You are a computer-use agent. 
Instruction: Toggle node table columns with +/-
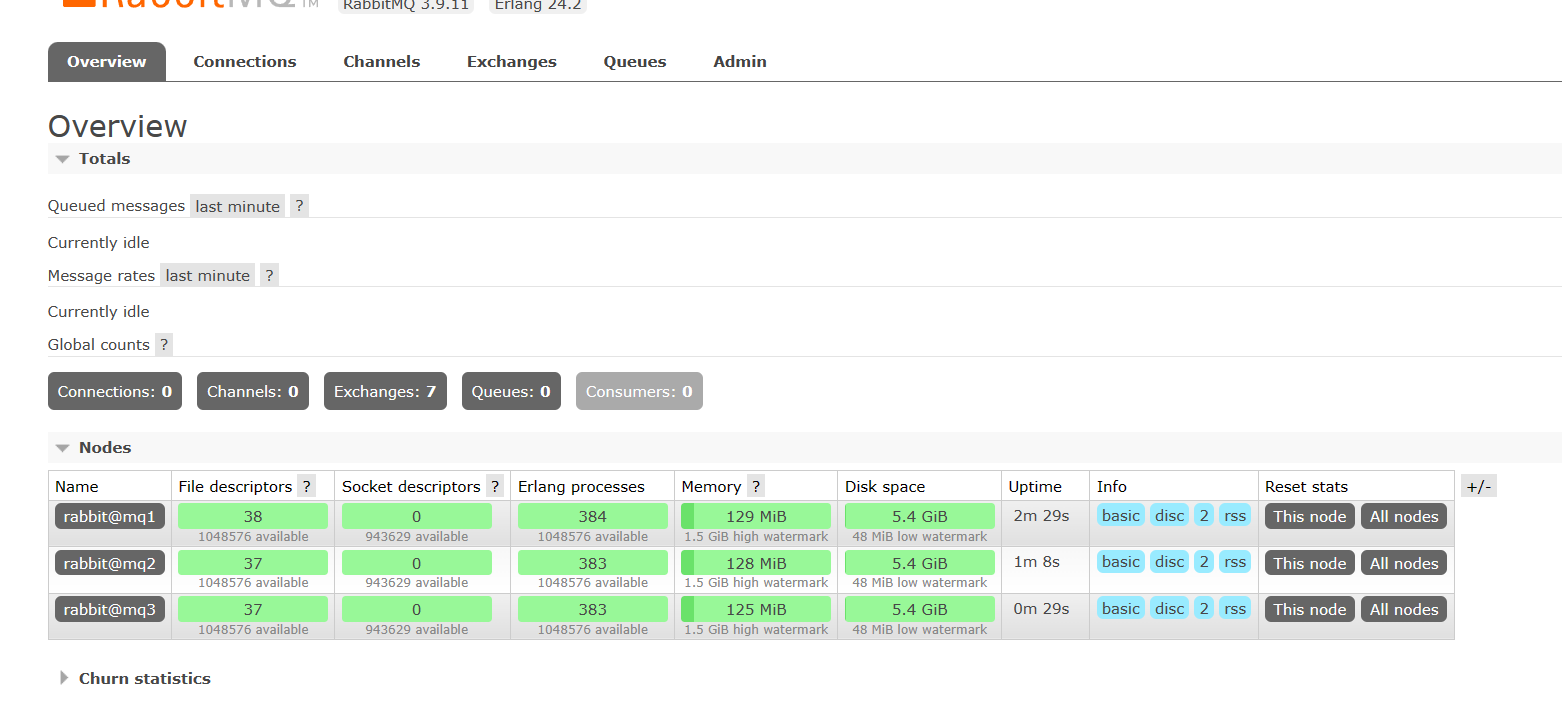[x=1479, y=486]
